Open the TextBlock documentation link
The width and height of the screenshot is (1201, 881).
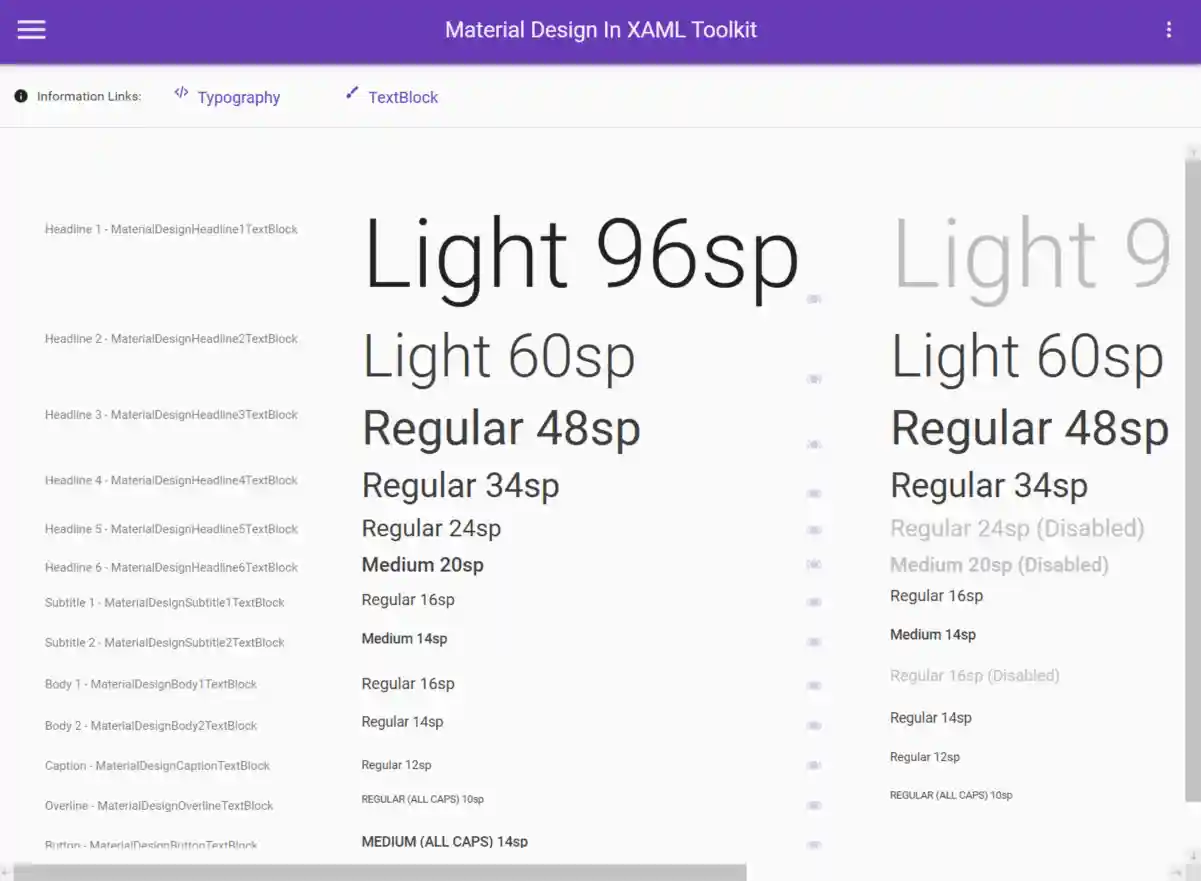(x=404, y=97)
